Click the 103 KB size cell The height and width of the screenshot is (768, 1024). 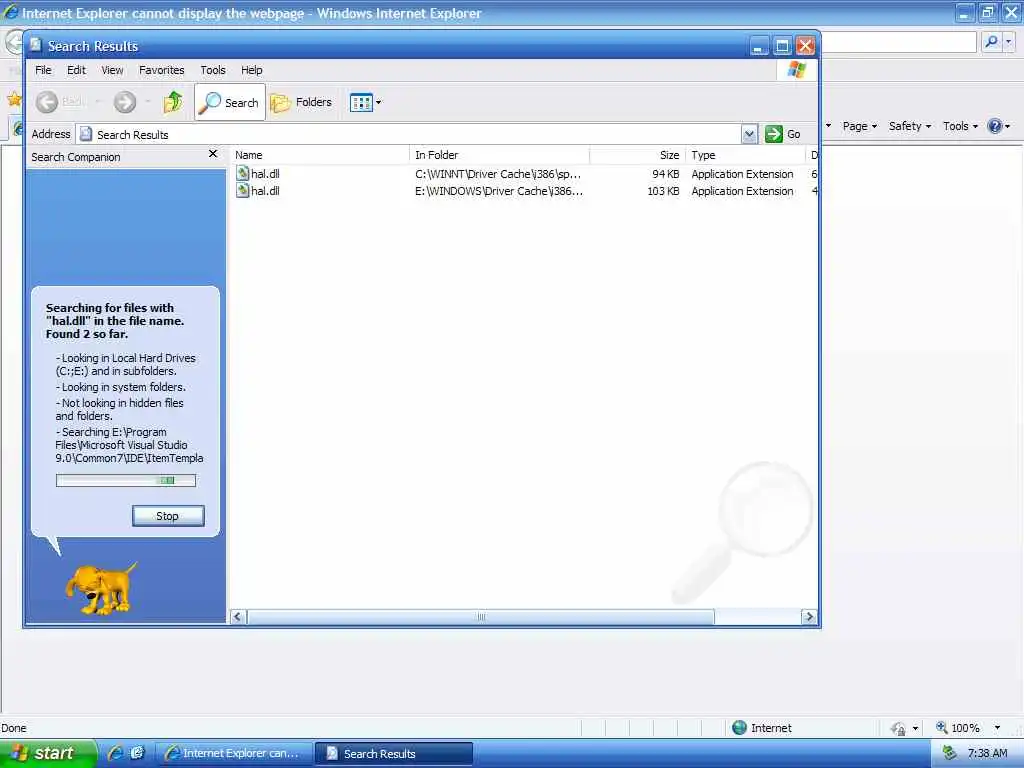pyautogui.click(x=663, y=191)
